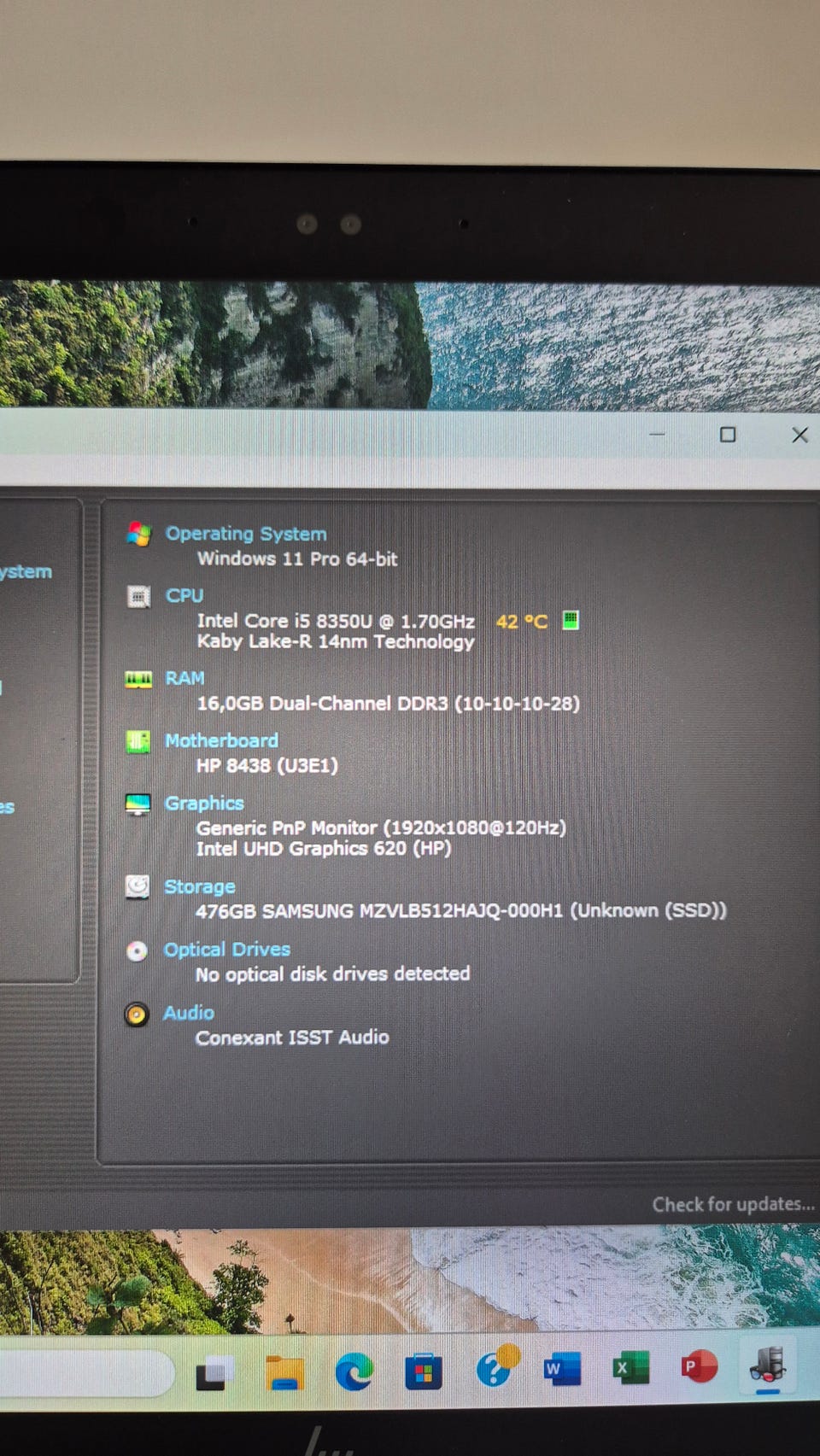
Task: Click Intel UHD Graphics 620 (HP) text
Action: (324, 849)
